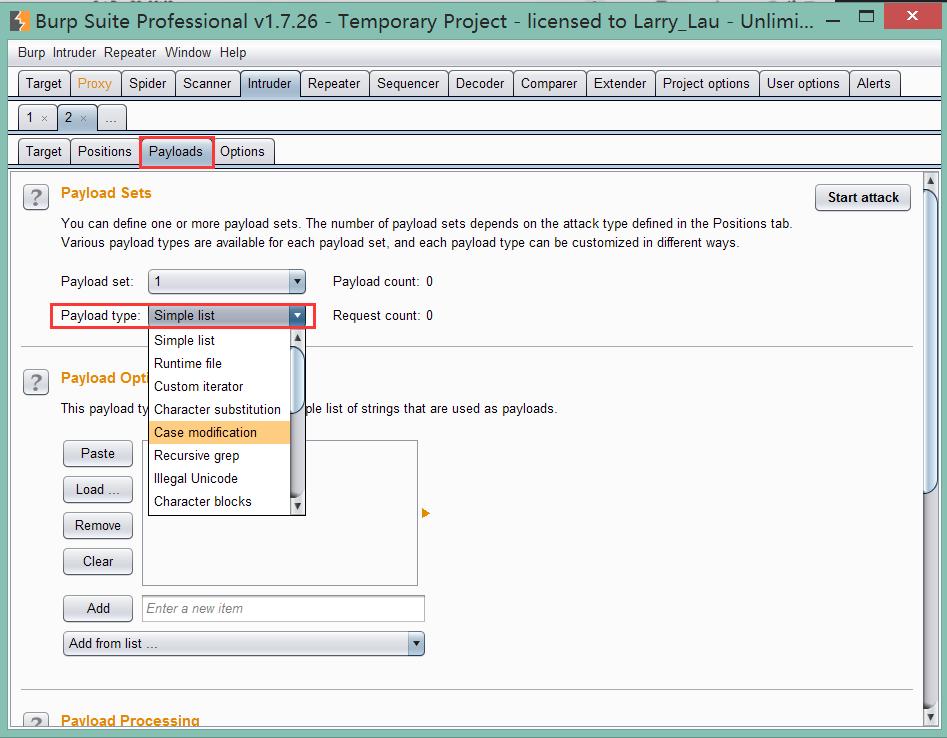Choose Character blocks payload type
This screenshot has height=738, width=947.
tap(219, 501)
